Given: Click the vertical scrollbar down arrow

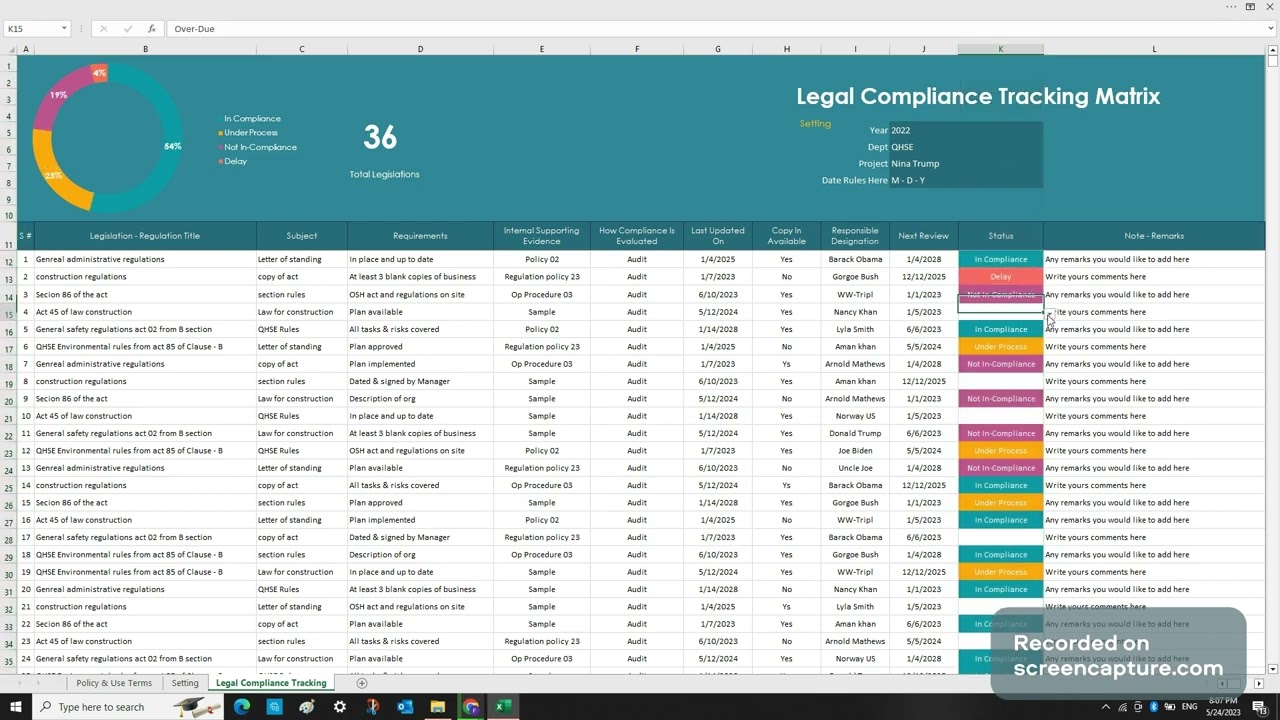Looking at the screenshot, I should pyautogui.click(x=1273, y=669).
